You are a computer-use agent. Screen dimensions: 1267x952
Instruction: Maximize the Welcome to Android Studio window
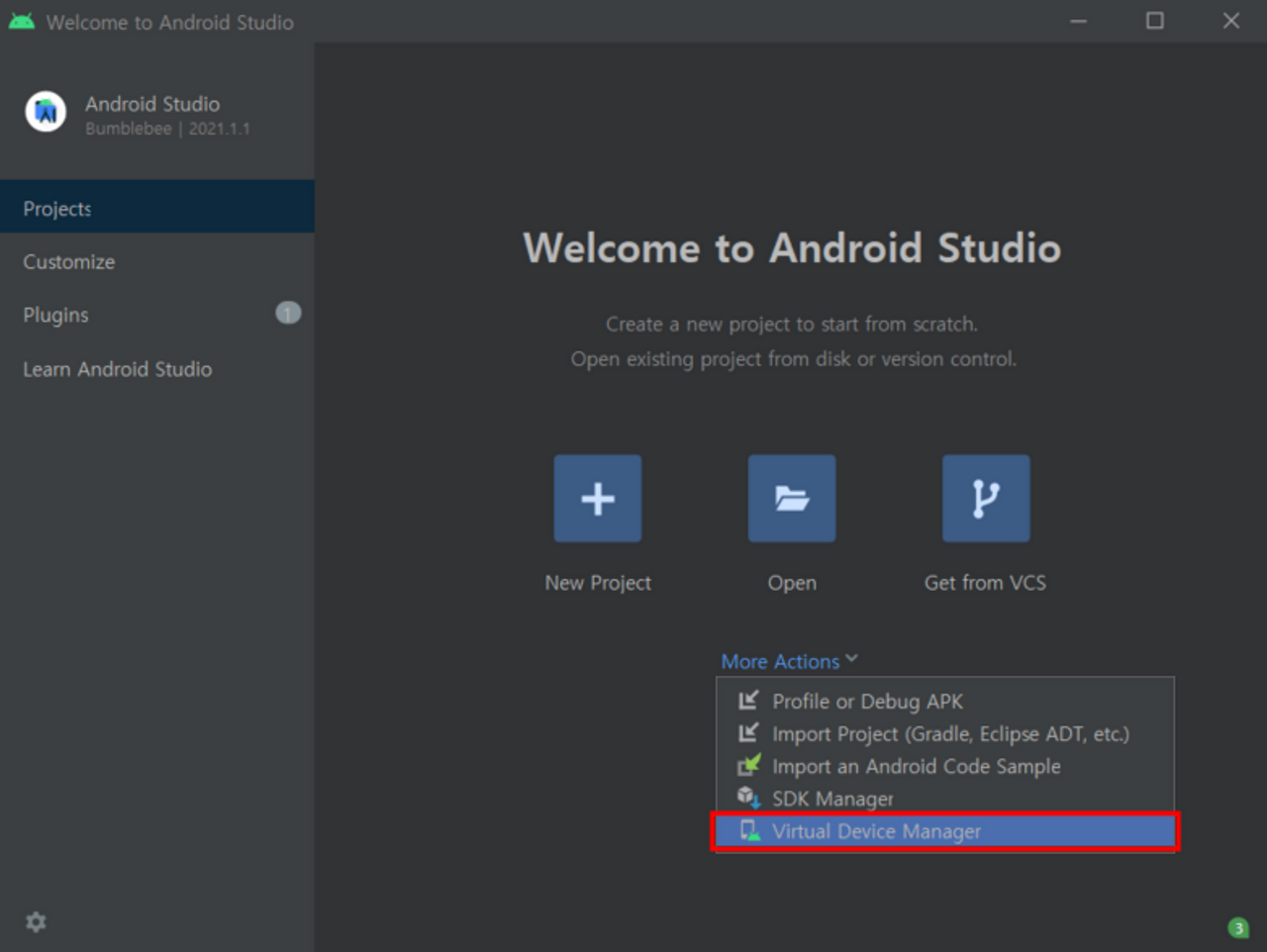1154,21
